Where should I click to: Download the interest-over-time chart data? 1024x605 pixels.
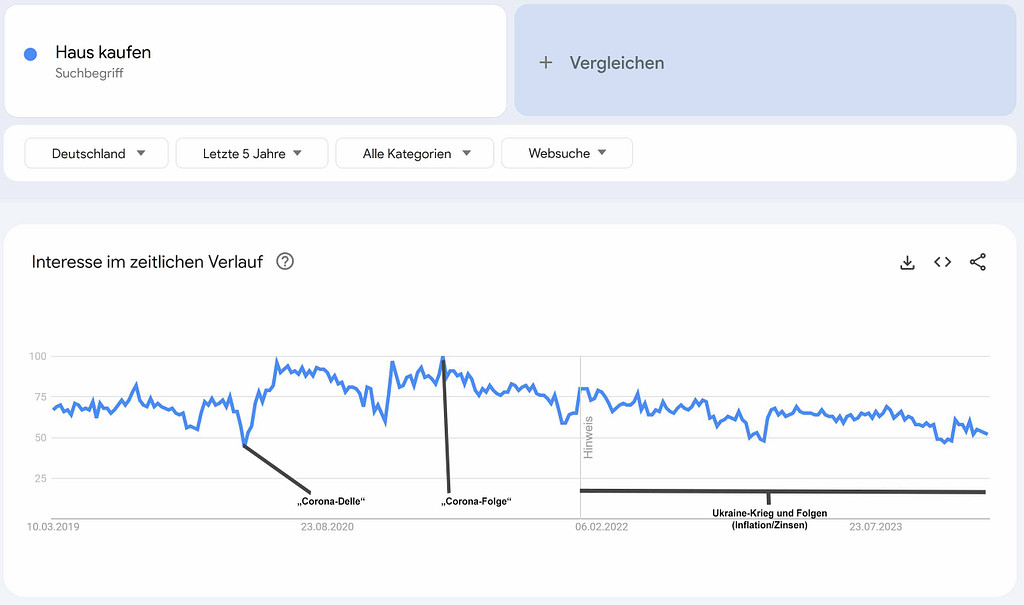907,262
